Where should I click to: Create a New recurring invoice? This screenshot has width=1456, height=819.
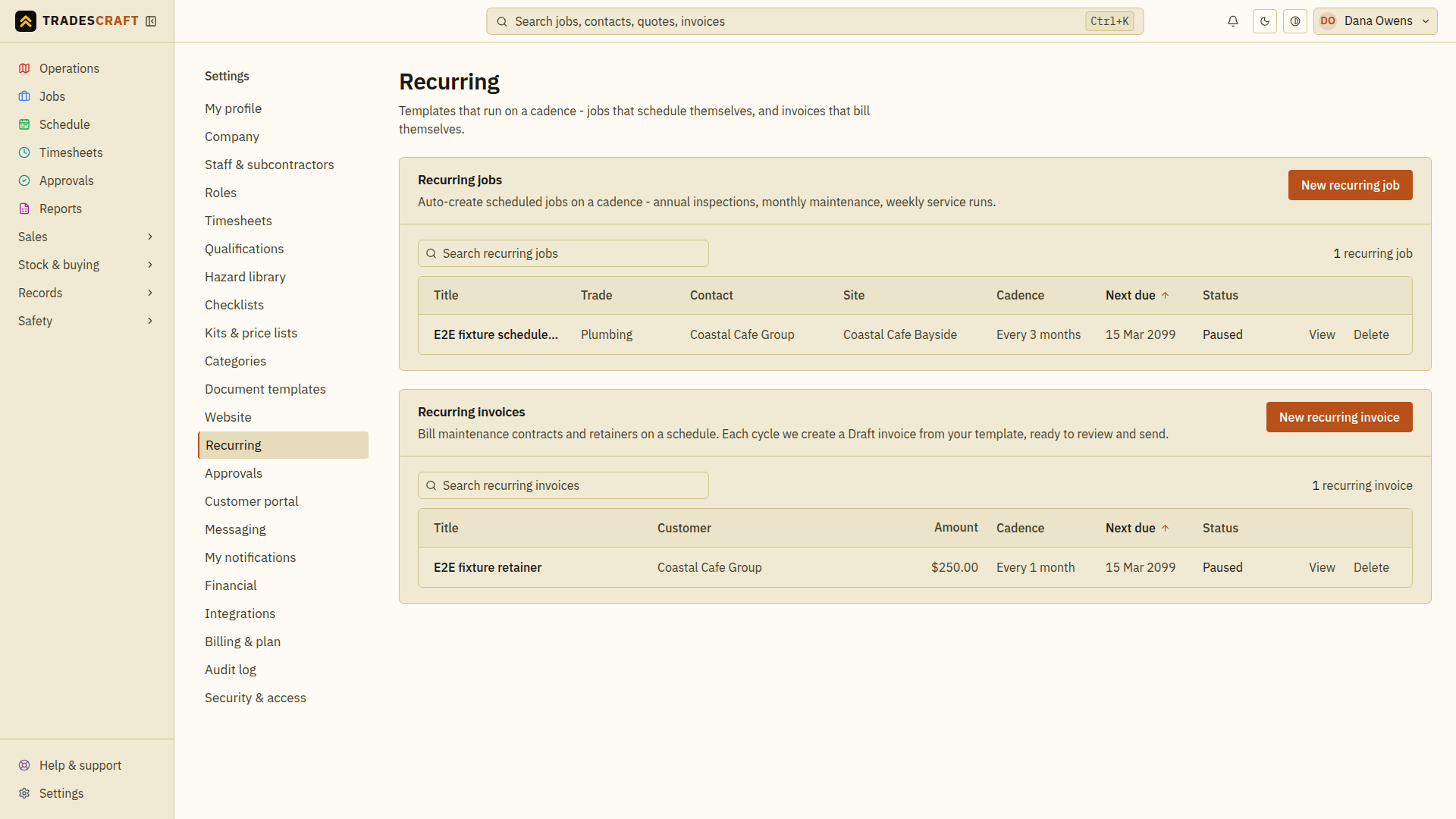[x=1339, y=417]
